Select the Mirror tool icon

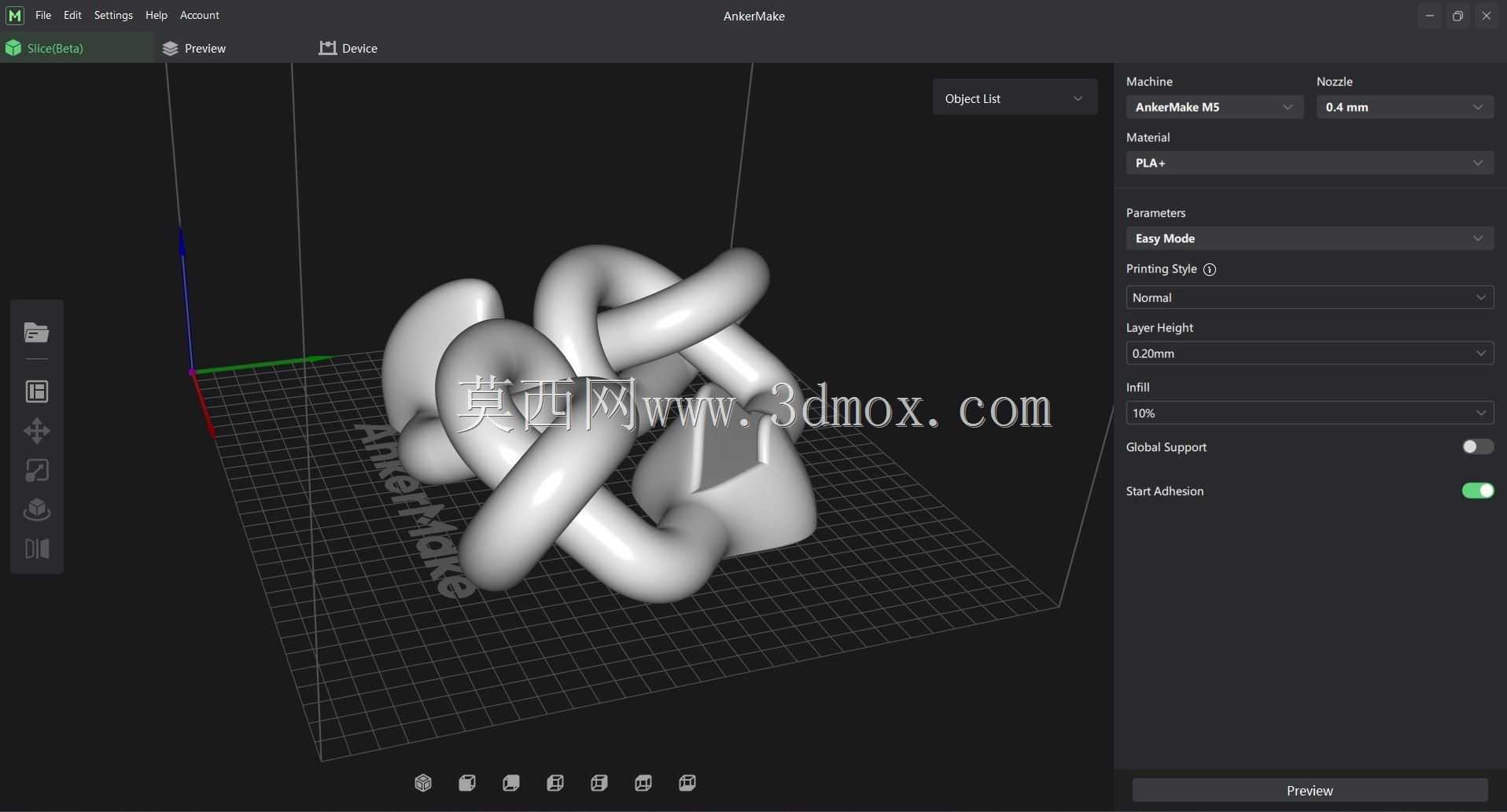[x=37, y=549]
